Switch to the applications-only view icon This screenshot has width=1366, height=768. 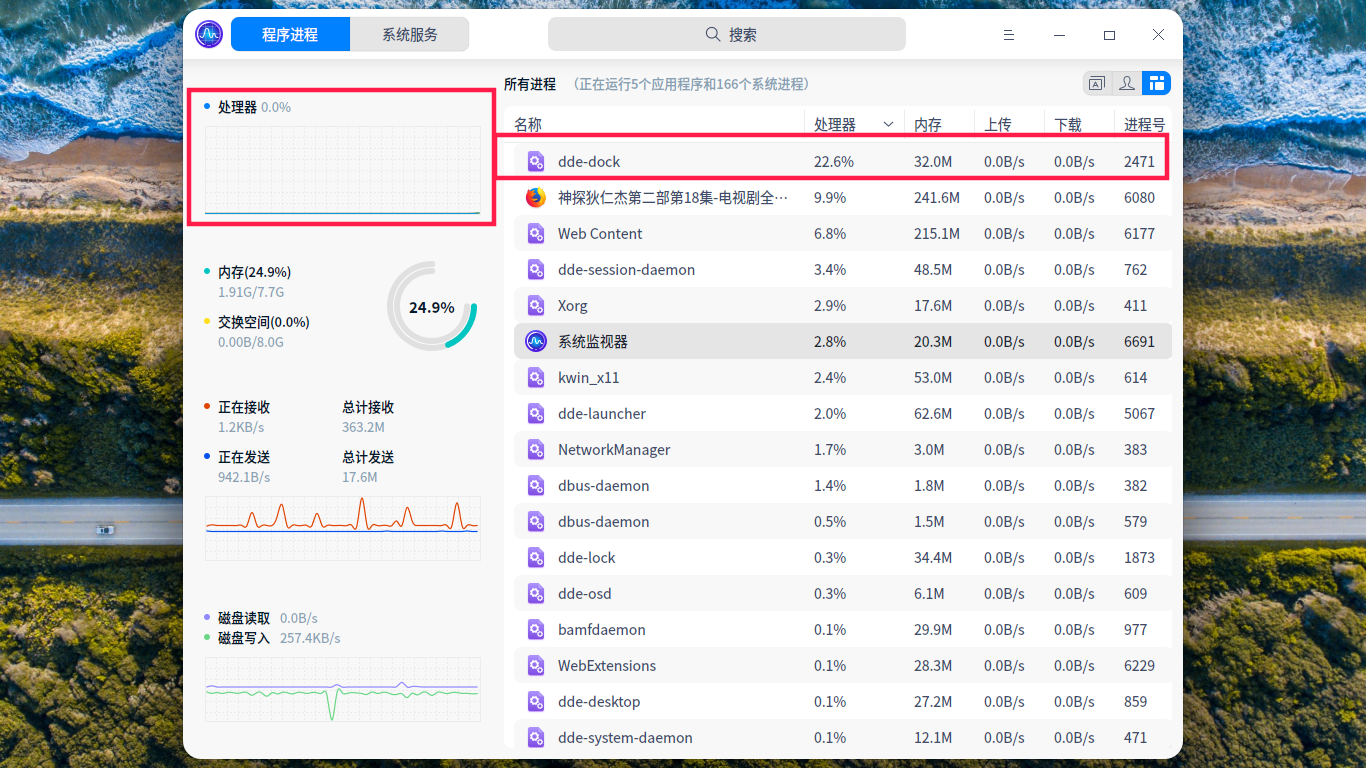click(x=1096, y=83)
